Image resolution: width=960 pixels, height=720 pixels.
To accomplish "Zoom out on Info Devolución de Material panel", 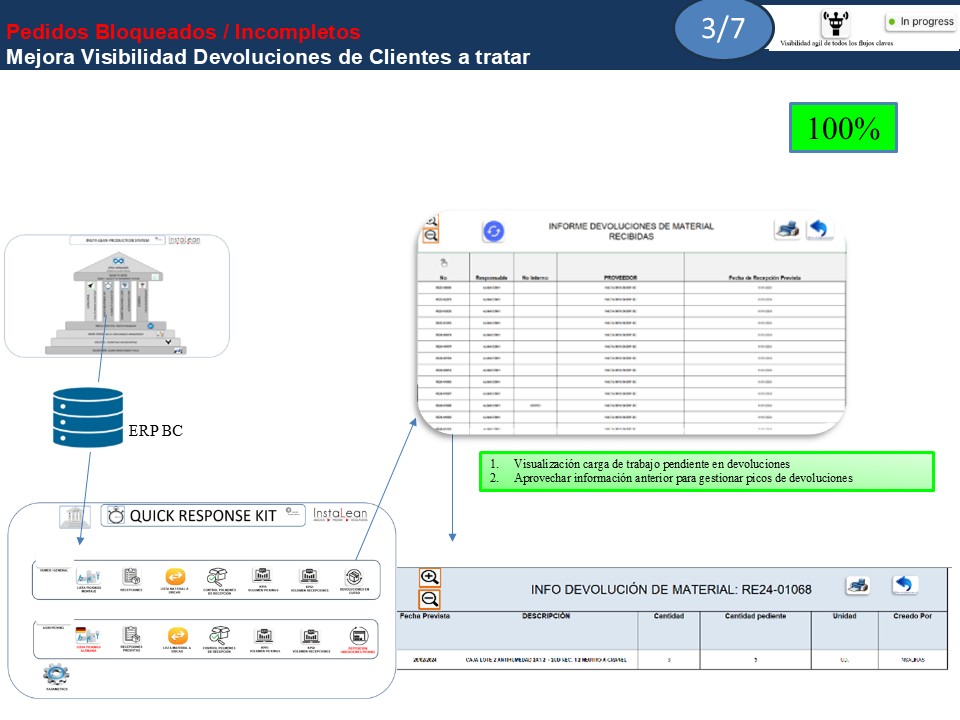I will [x=430, y=599].
